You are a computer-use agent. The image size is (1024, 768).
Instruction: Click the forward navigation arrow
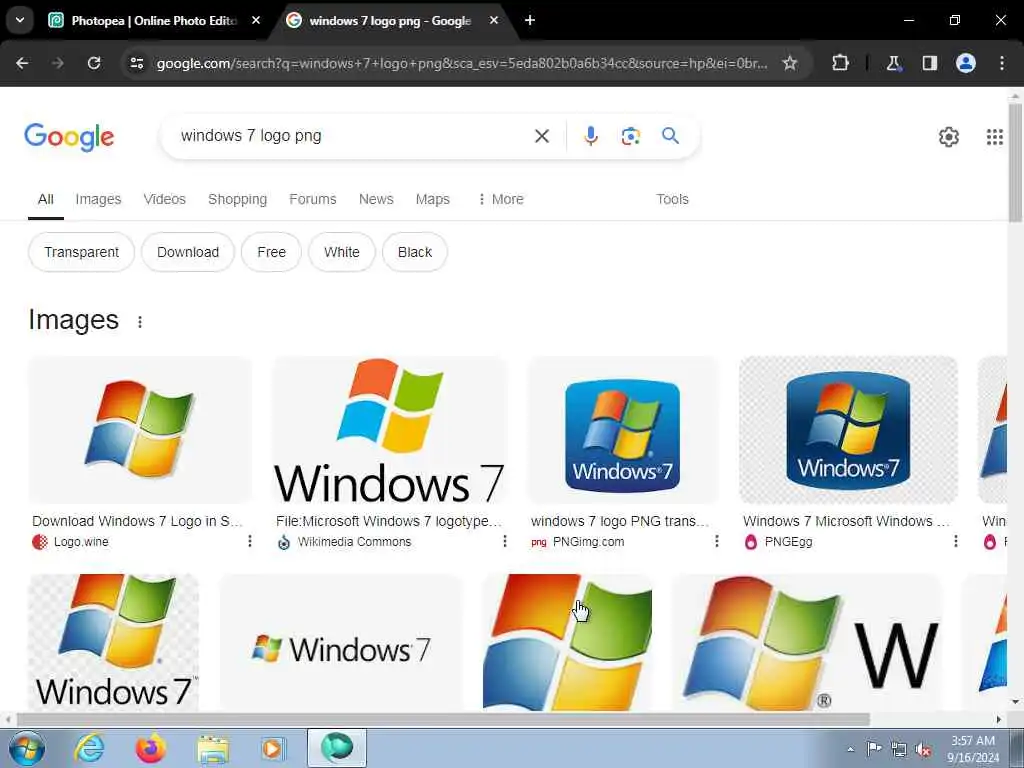pyautogui.click(x=58, y=63)
